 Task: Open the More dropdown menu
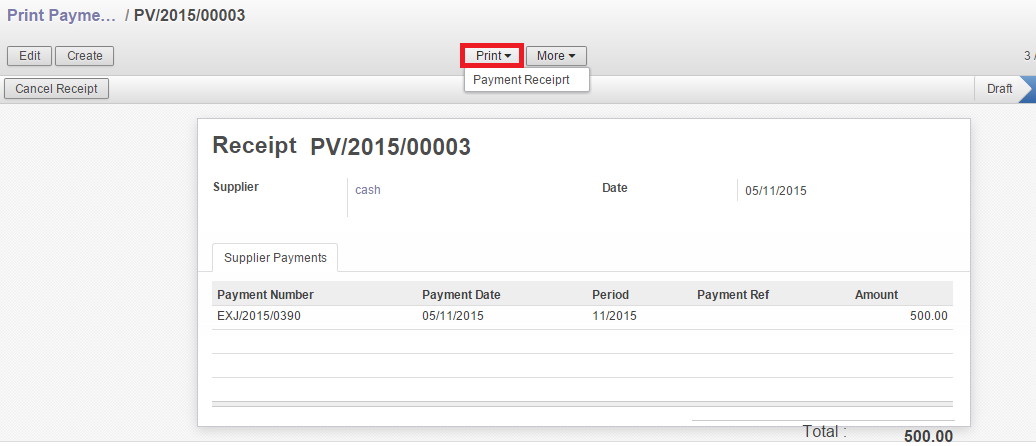(556, 56)
